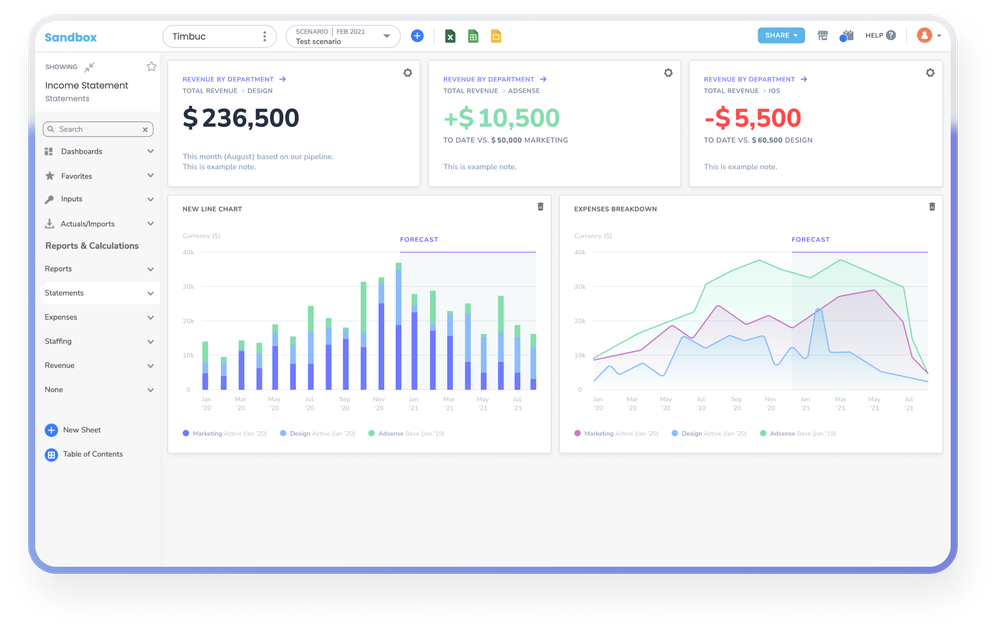Click the Sandbox logo
The width and height of the screenshot is (1000, 630).
coord(71,37)
